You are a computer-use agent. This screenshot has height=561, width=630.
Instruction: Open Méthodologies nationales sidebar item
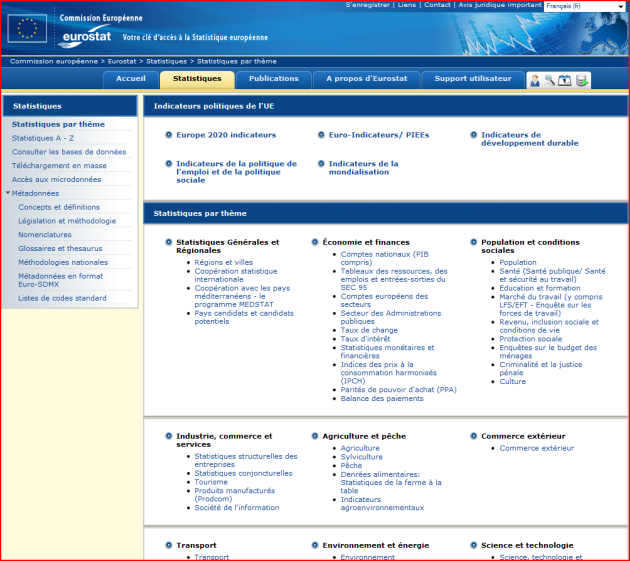[63, 262]
